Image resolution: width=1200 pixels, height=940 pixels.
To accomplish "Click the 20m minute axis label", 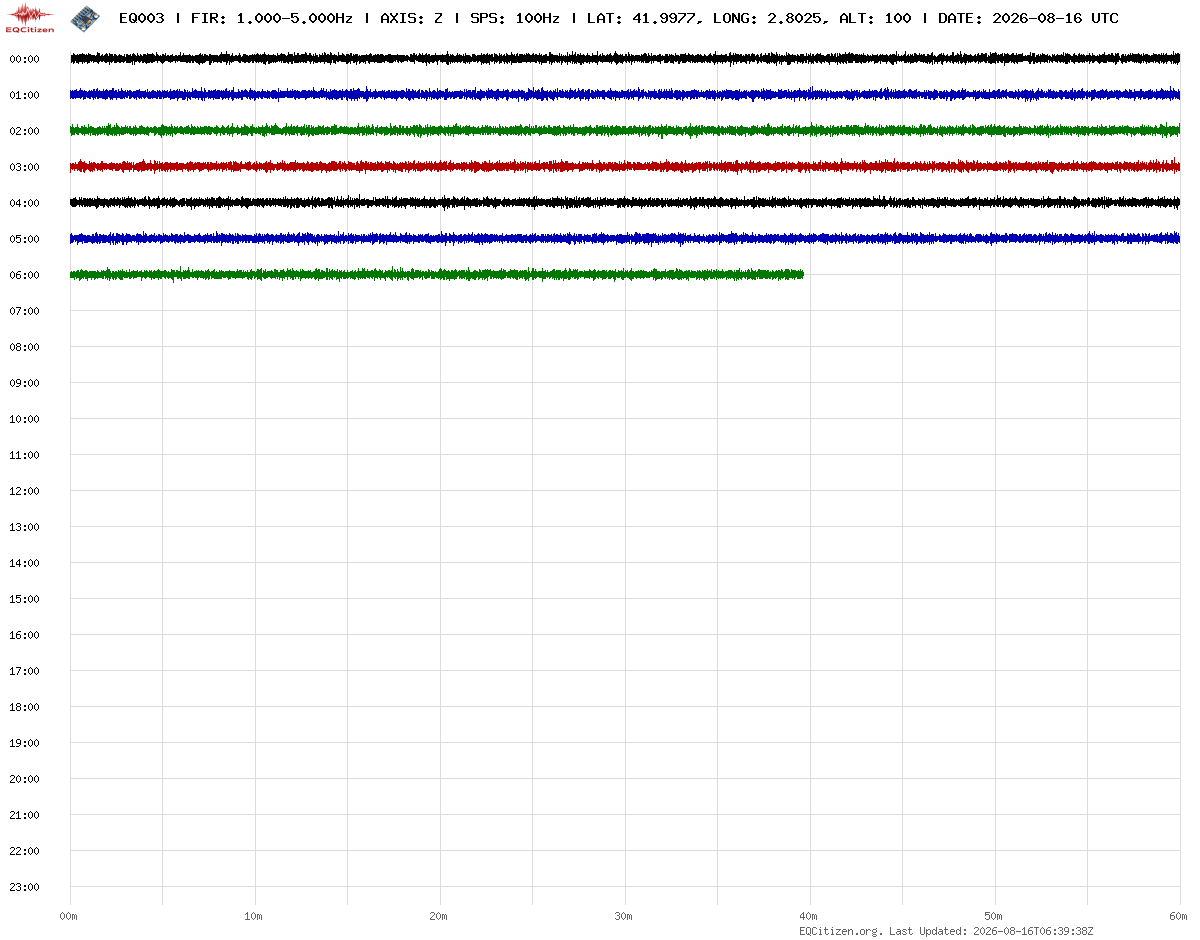I will coord(439,916).
